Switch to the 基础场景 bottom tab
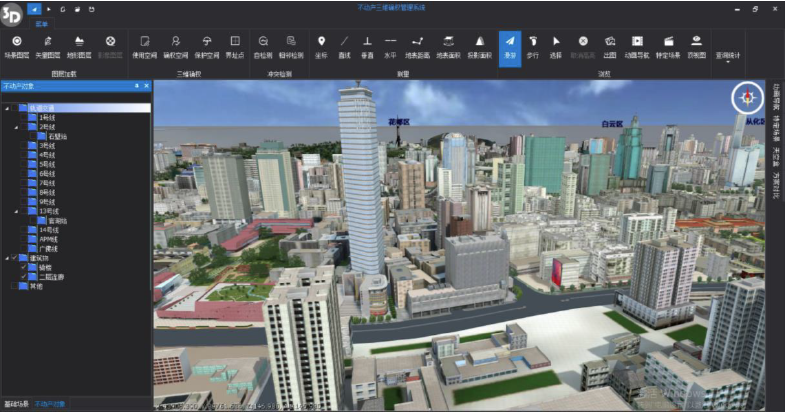Screen dimensions: 785x412 click(16, 403)
